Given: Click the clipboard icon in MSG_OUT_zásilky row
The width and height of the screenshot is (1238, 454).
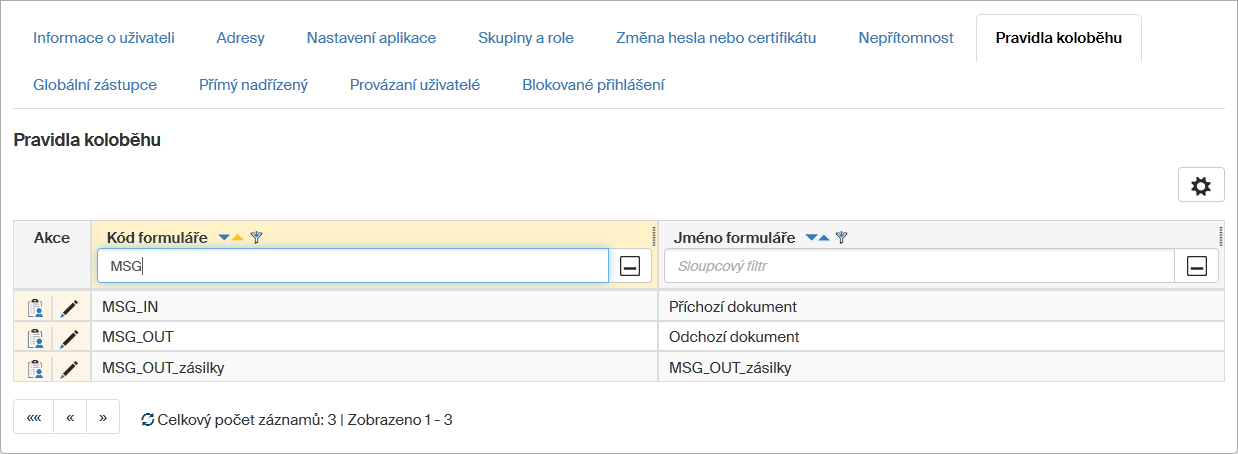Looking at the screenshot, I should (35, 369).
